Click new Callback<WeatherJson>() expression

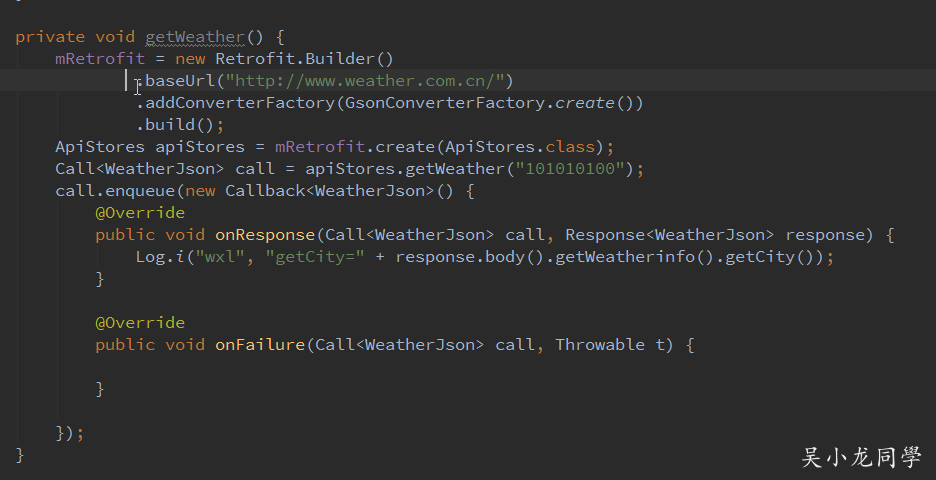pyautogui.click(x=319, y=191)
